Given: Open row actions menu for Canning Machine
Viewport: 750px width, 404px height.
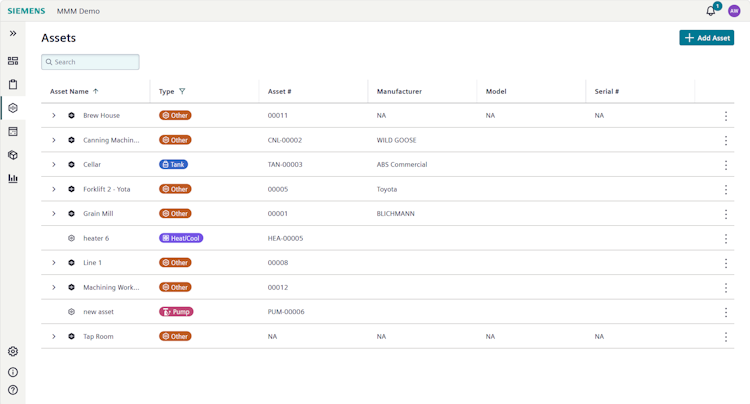Looking at the screenshot, I should point(726,140).
